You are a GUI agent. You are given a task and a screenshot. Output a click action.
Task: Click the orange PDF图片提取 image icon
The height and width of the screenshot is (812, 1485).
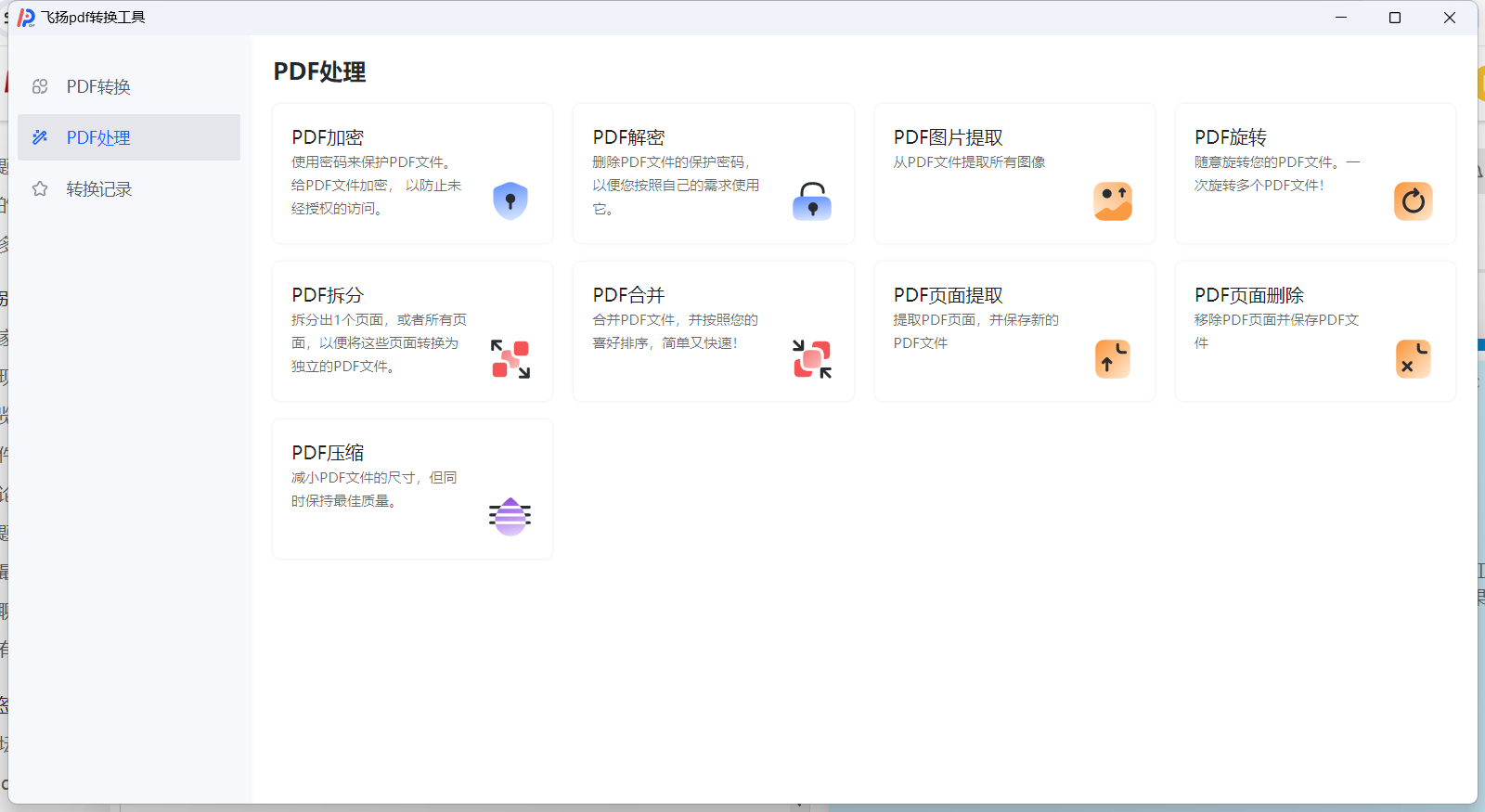point(1112,200)
